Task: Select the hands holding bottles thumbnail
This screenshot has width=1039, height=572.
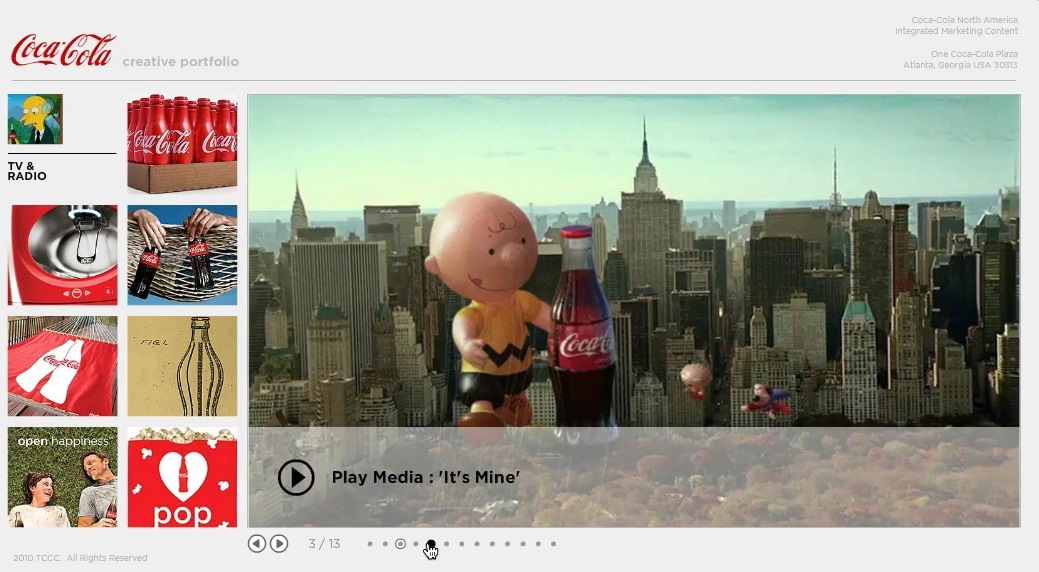Action: pyautogui.click(x=182, y=255)
